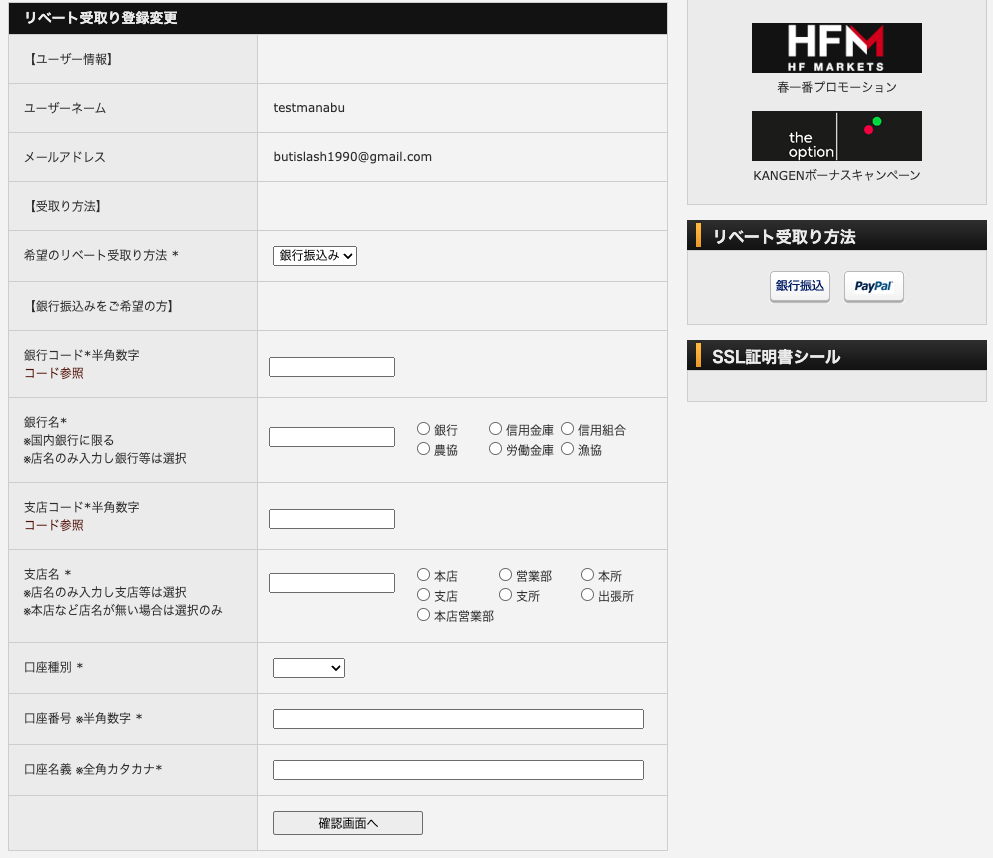Open コード参照 link under 支店コード
The image size is (993, 858).
click(54, 525)
